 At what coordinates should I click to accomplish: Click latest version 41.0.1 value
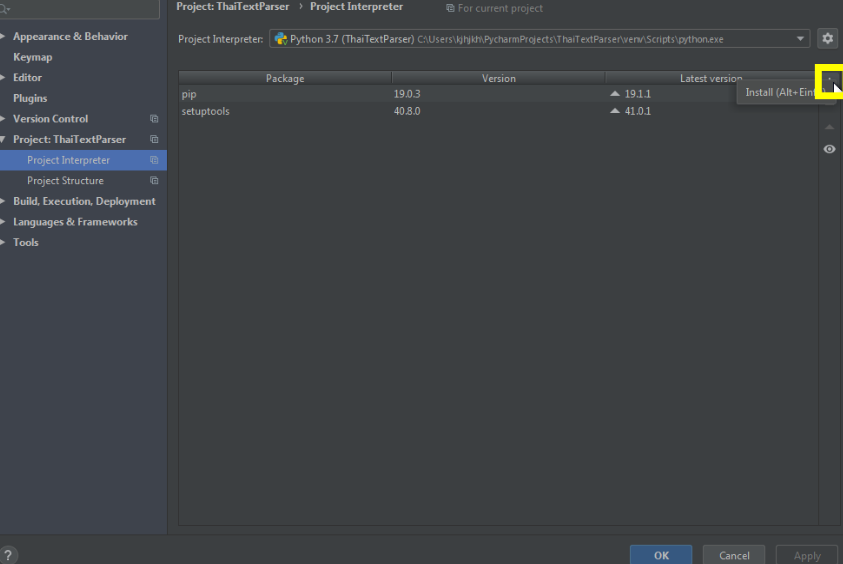638,111
